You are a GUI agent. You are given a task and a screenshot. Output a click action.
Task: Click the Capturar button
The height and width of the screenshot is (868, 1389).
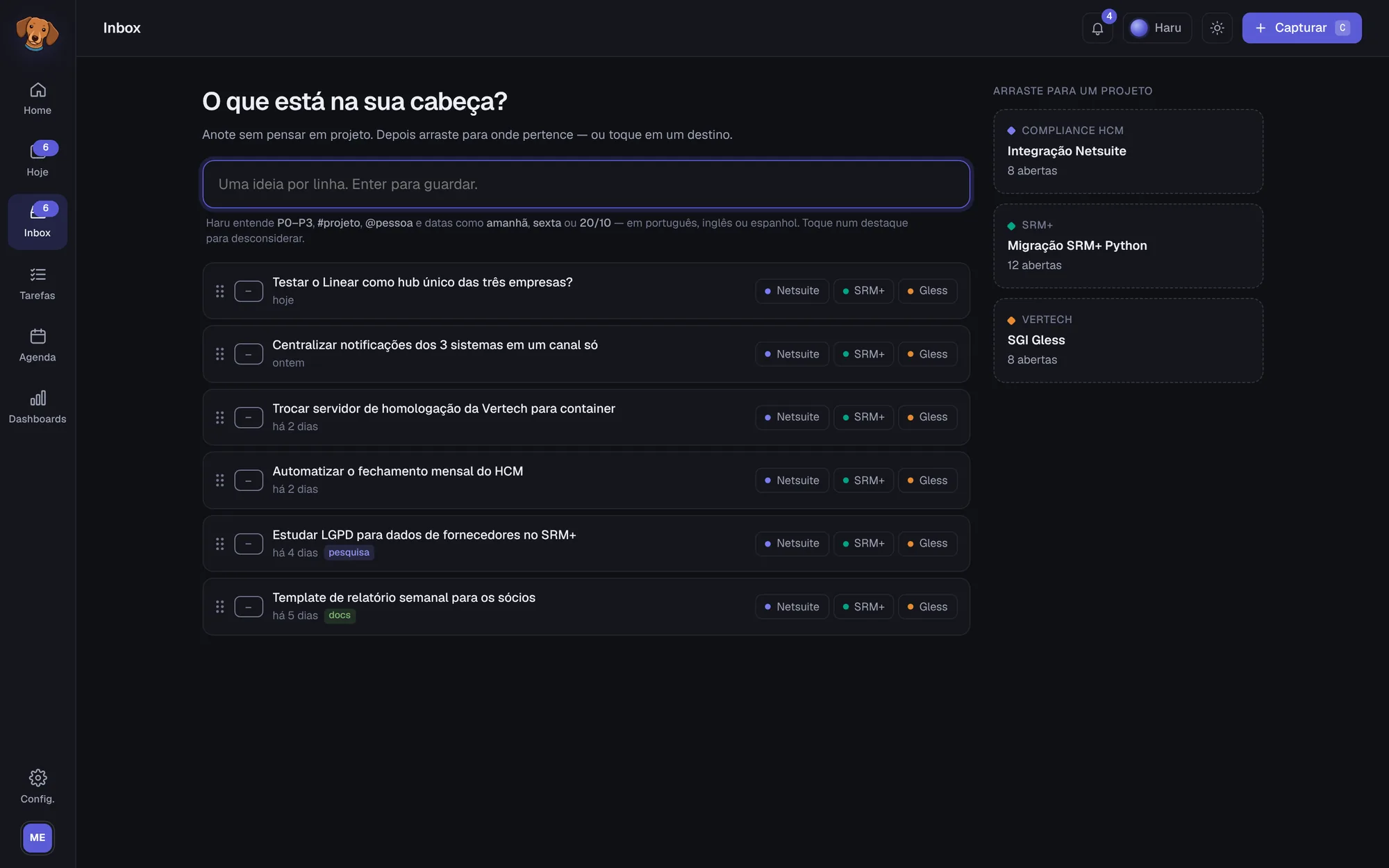pos(1301,28)
